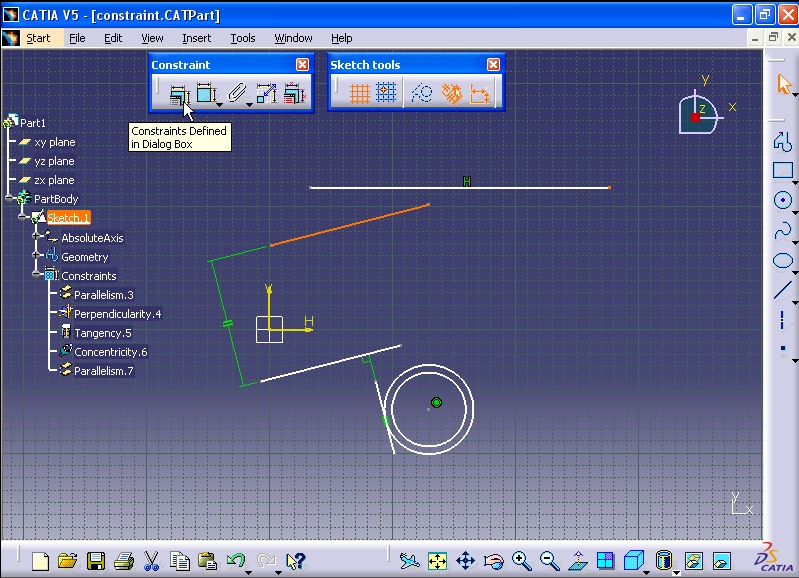Select Concentricity.6 constraint
This screenshot has height=578, width=799.
(x=111, y=352)
